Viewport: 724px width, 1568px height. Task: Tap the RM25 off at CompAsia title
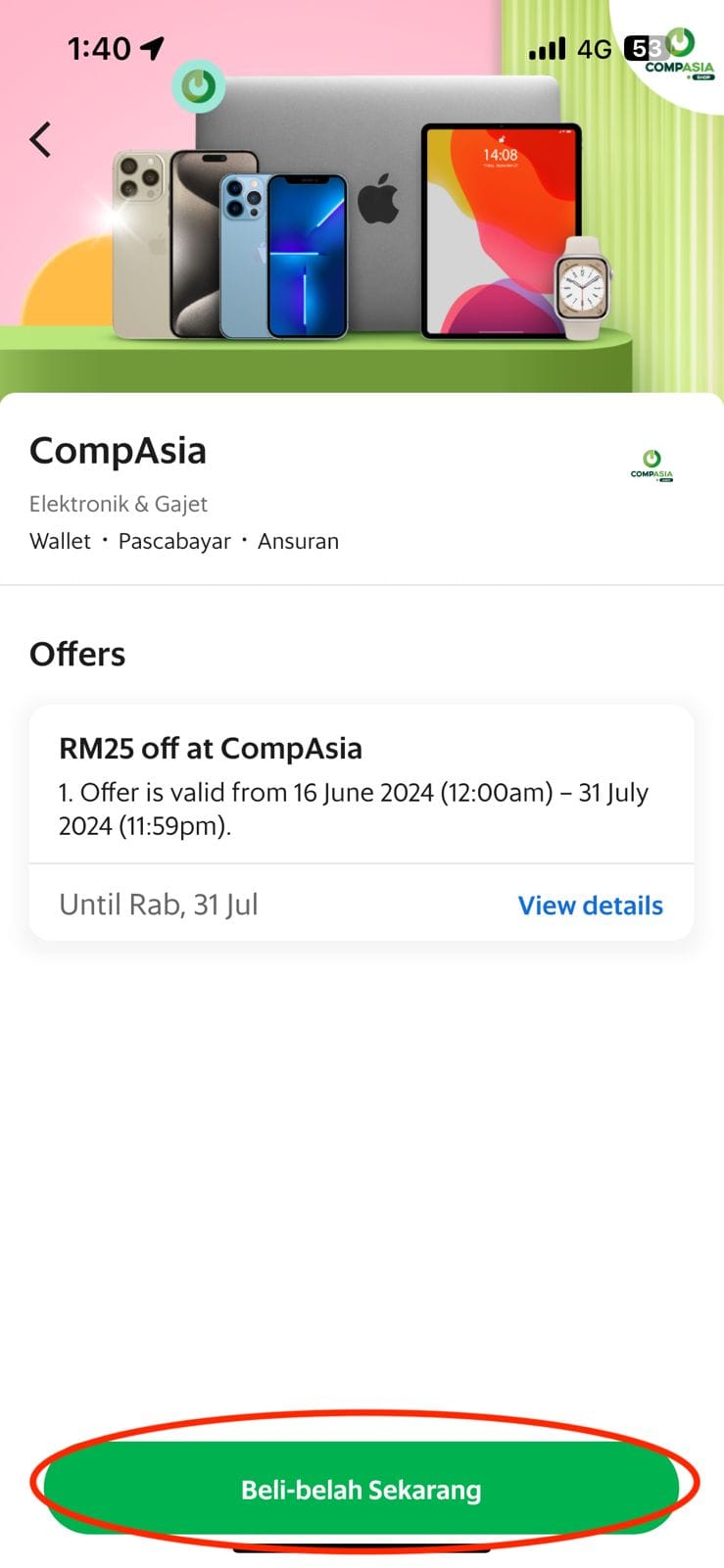[x=211, y=748]
